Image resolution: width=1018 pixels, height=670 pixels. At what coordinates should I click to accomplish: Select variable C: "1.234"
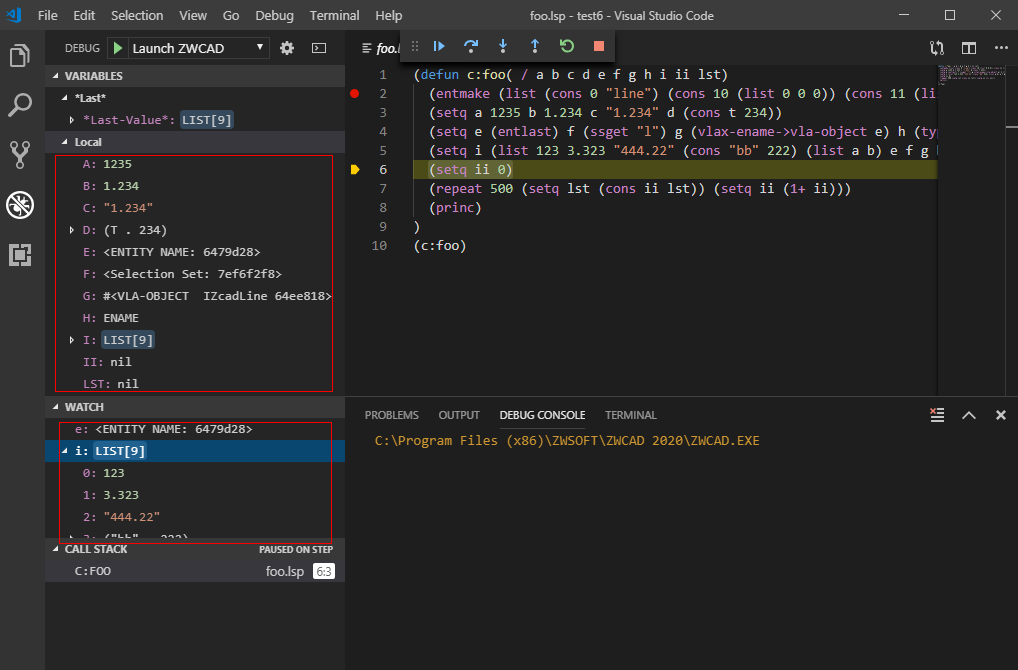coord(195,208)
